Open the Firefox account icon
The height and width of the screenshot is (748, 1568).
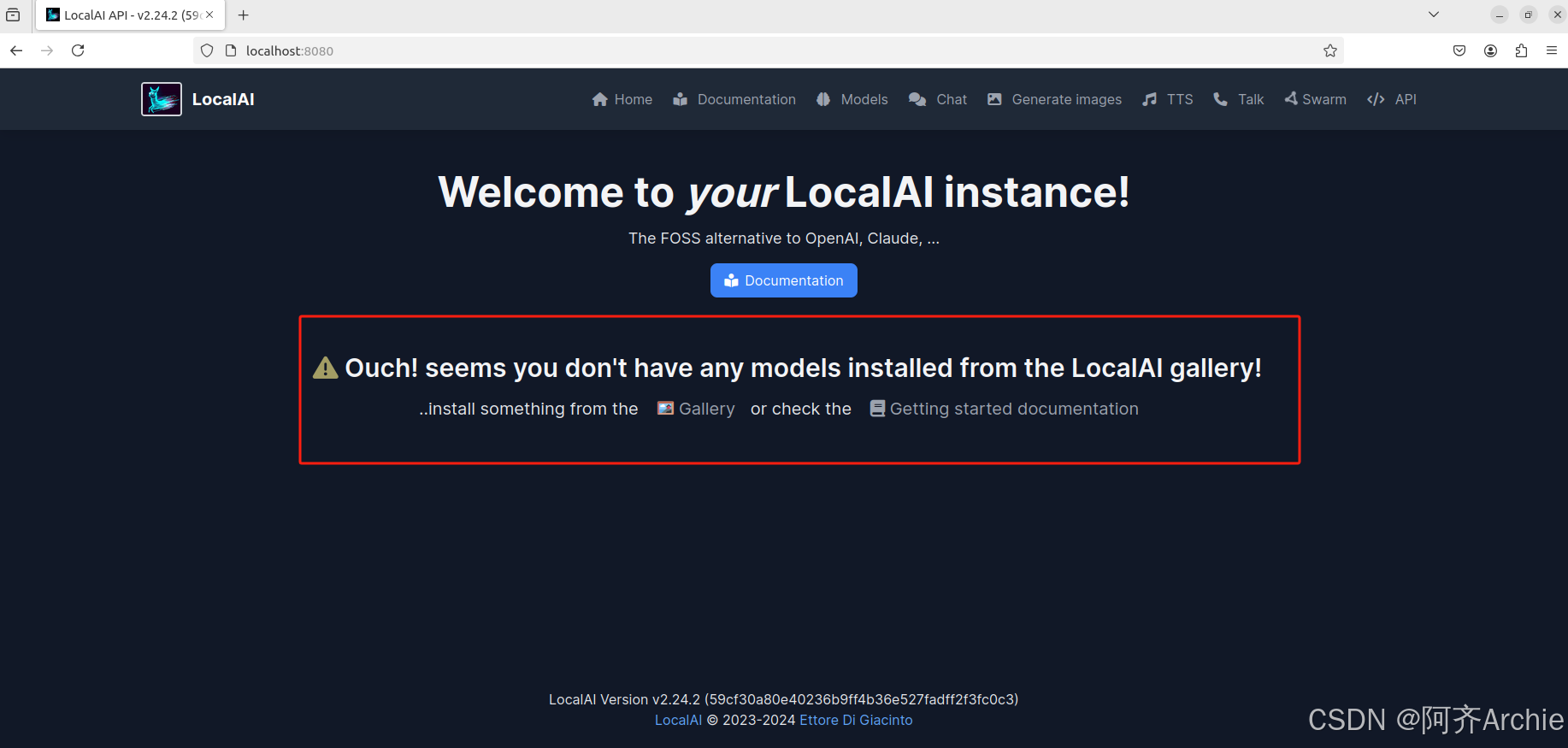1490,50
